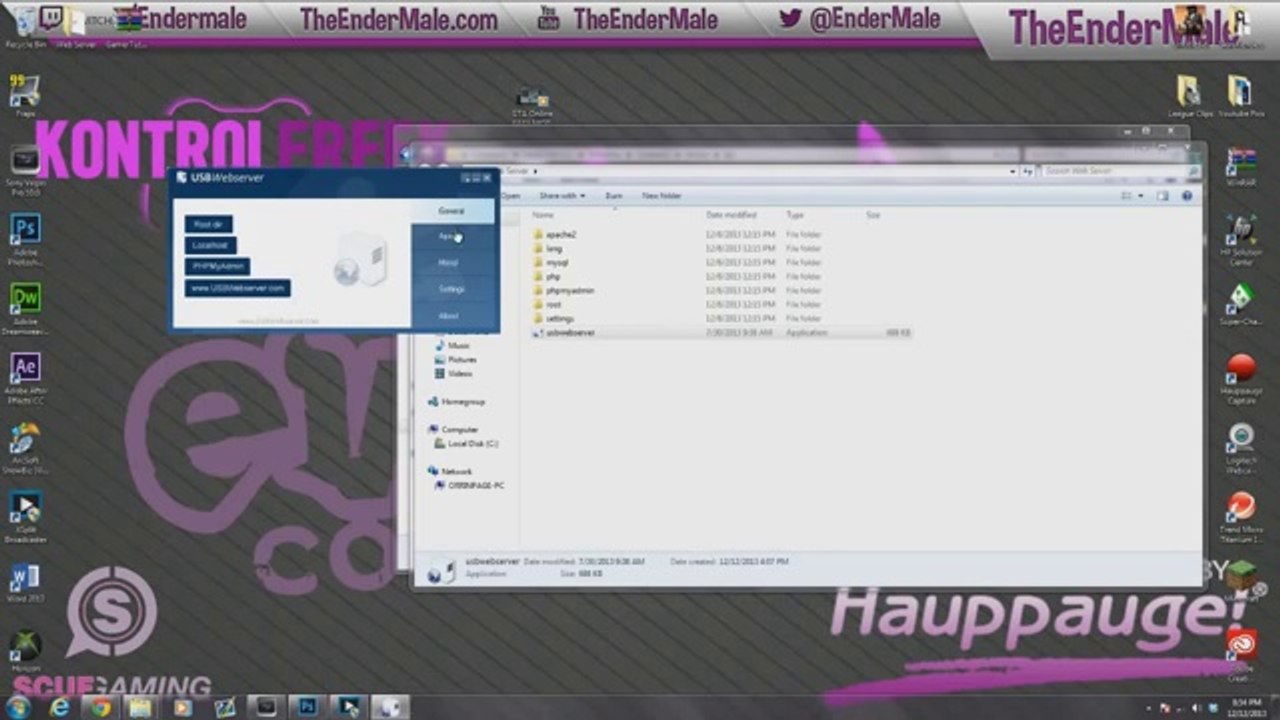Visit the www.USBWebserver.com link button
This screenshot has width=1280, height=720.
pyautogui.click(x=237, y=288)
